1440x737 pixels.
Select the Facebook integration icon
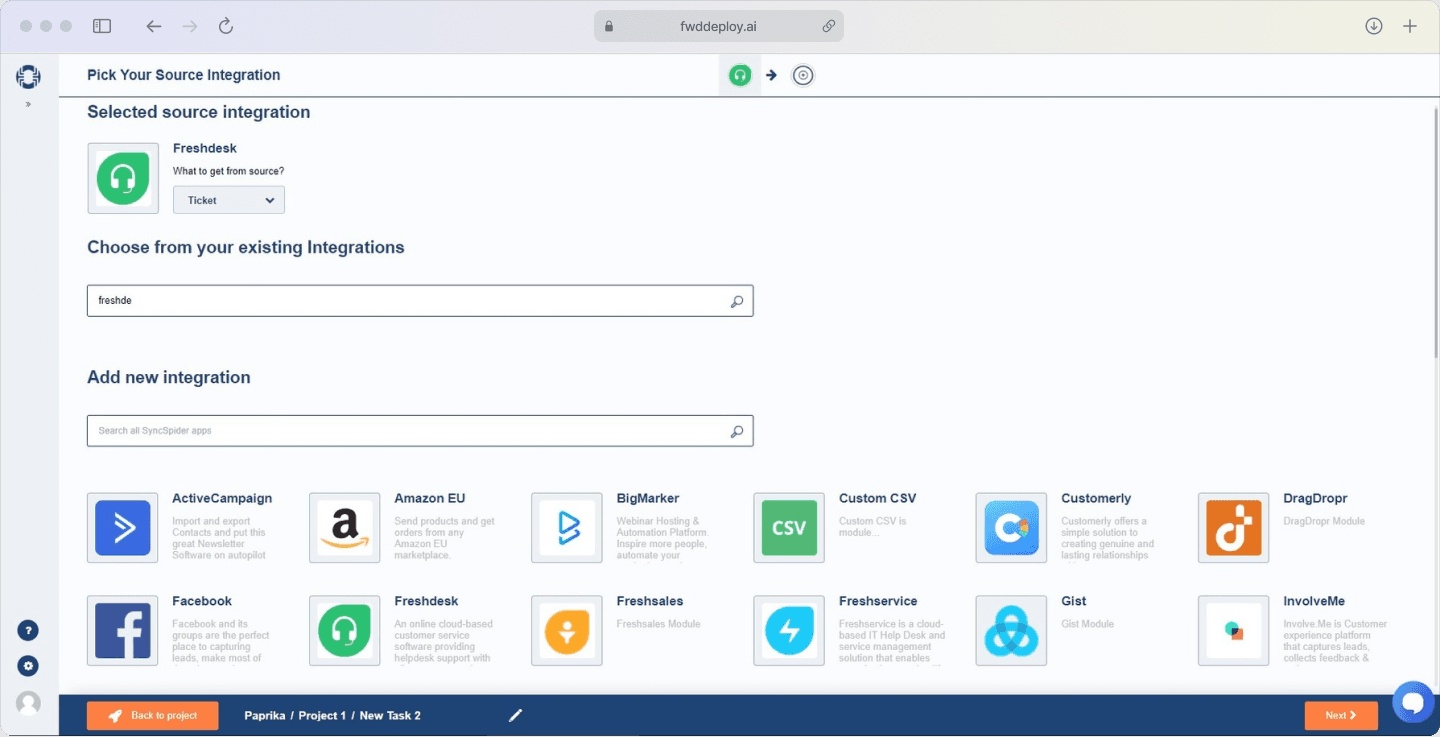coord(123,631)
